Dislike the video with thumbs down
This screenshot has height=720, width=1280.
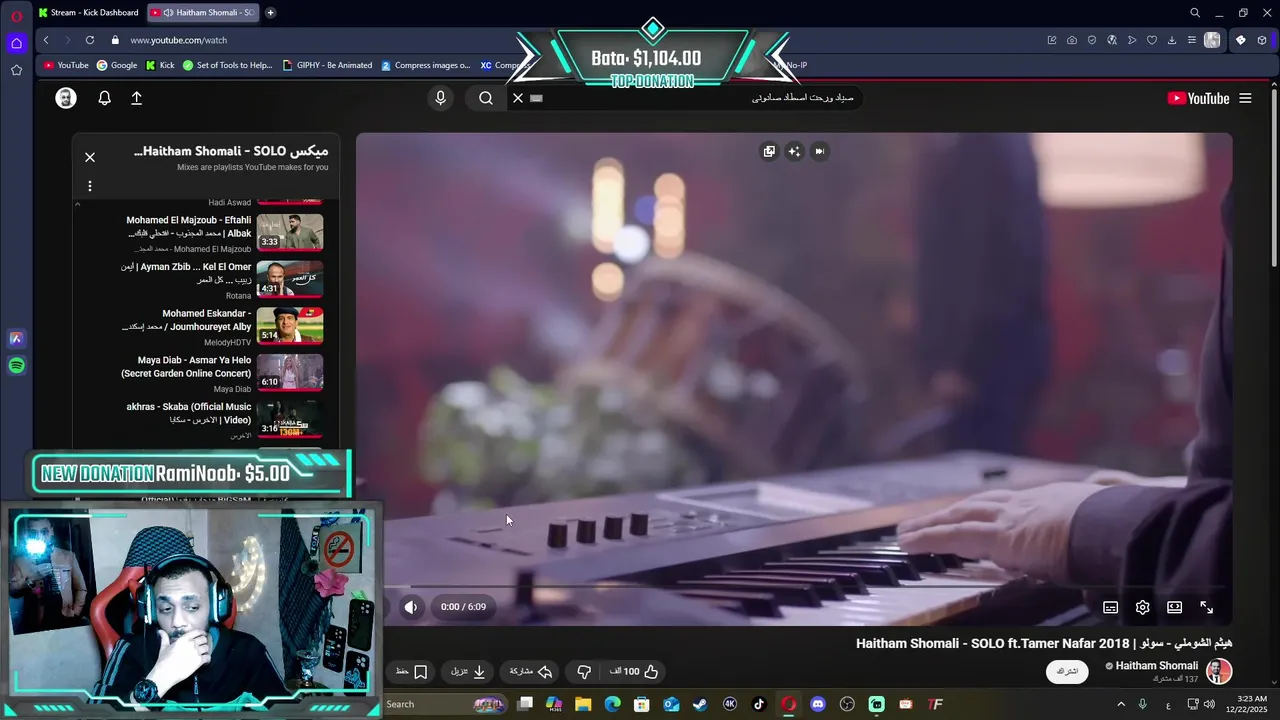point(584,672)
